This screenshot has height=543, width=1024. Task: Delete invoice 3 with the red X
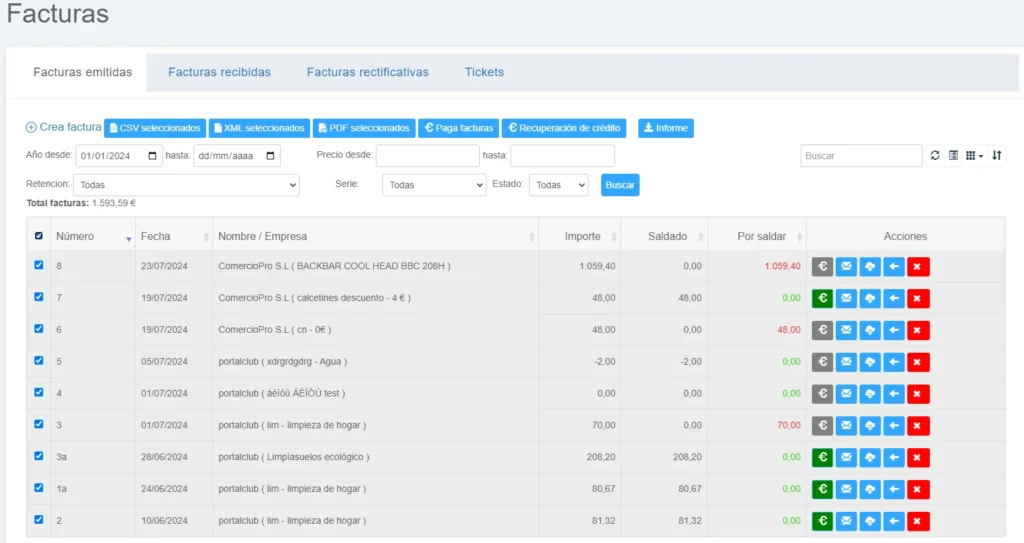point(918,425)
